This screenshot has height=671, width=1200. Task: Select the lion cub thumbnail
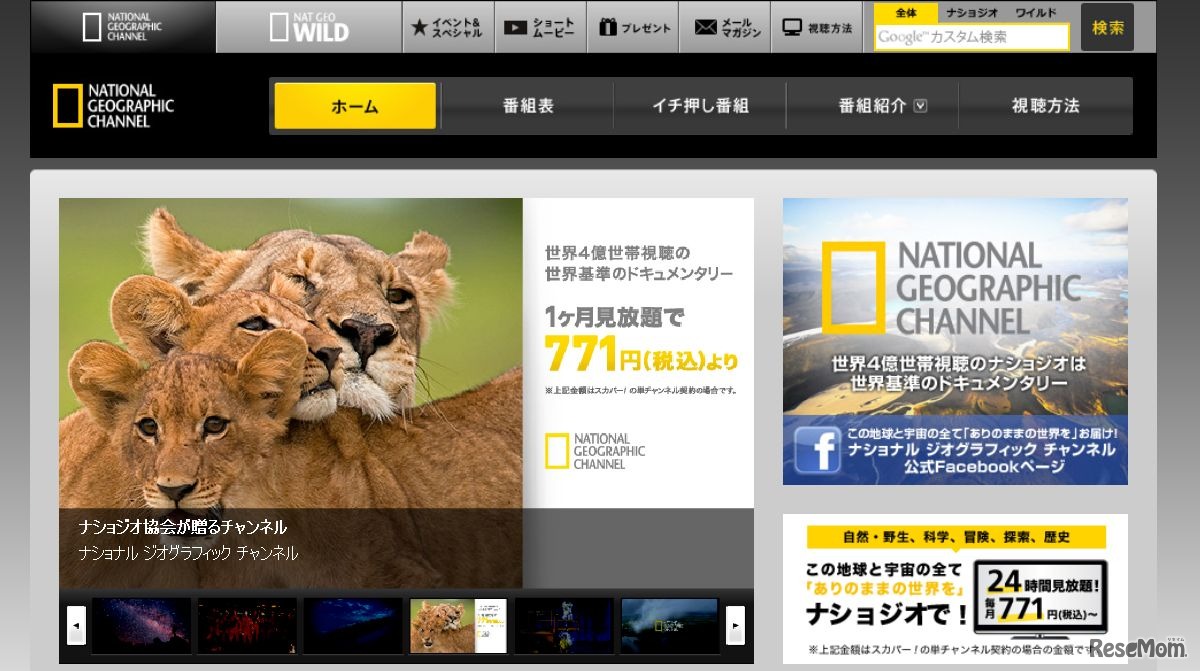click(459, 625)
